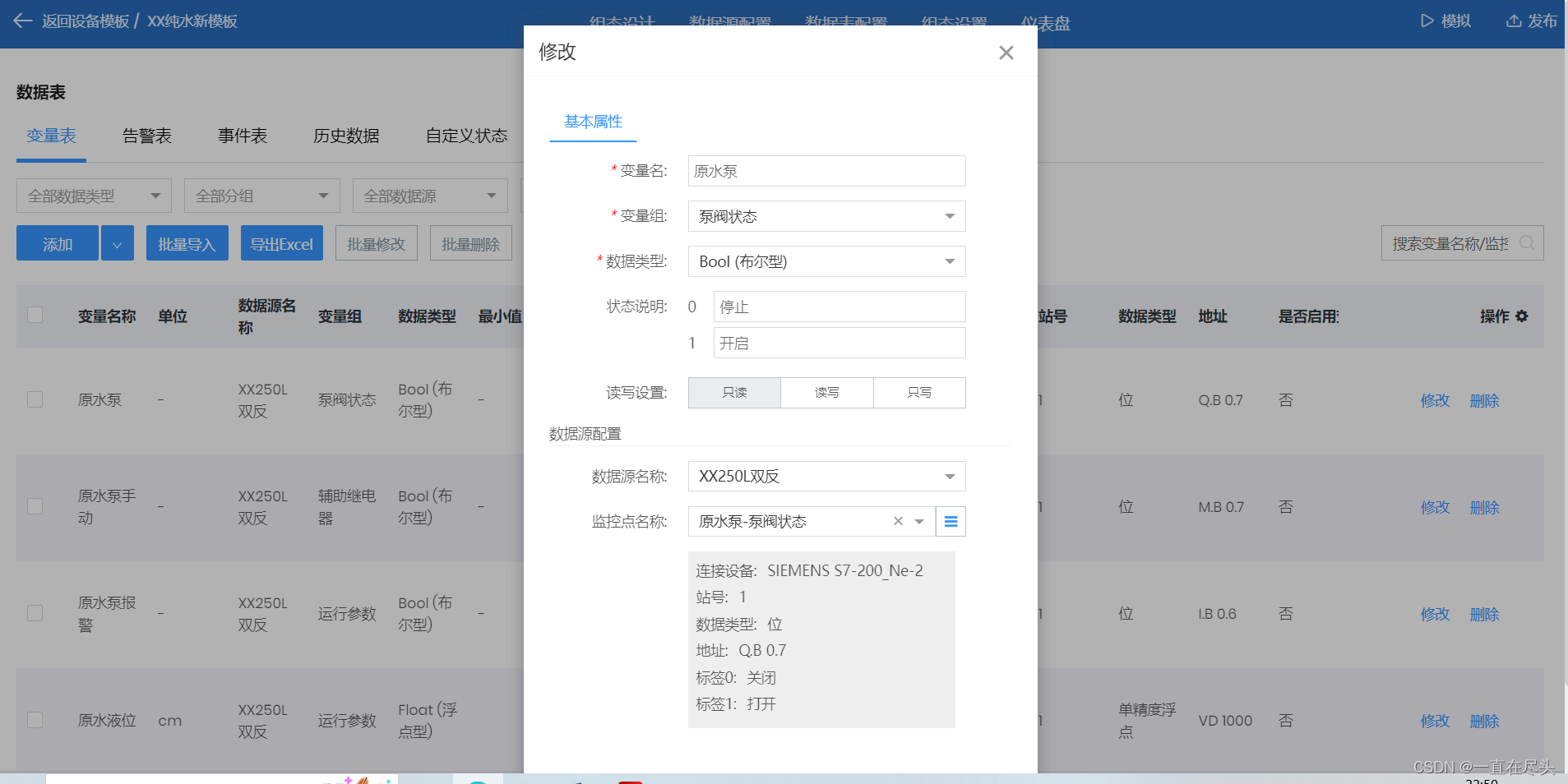Click the 发布 button in the top bar
Screen dimensions: 1568x784
point(1532,21)
